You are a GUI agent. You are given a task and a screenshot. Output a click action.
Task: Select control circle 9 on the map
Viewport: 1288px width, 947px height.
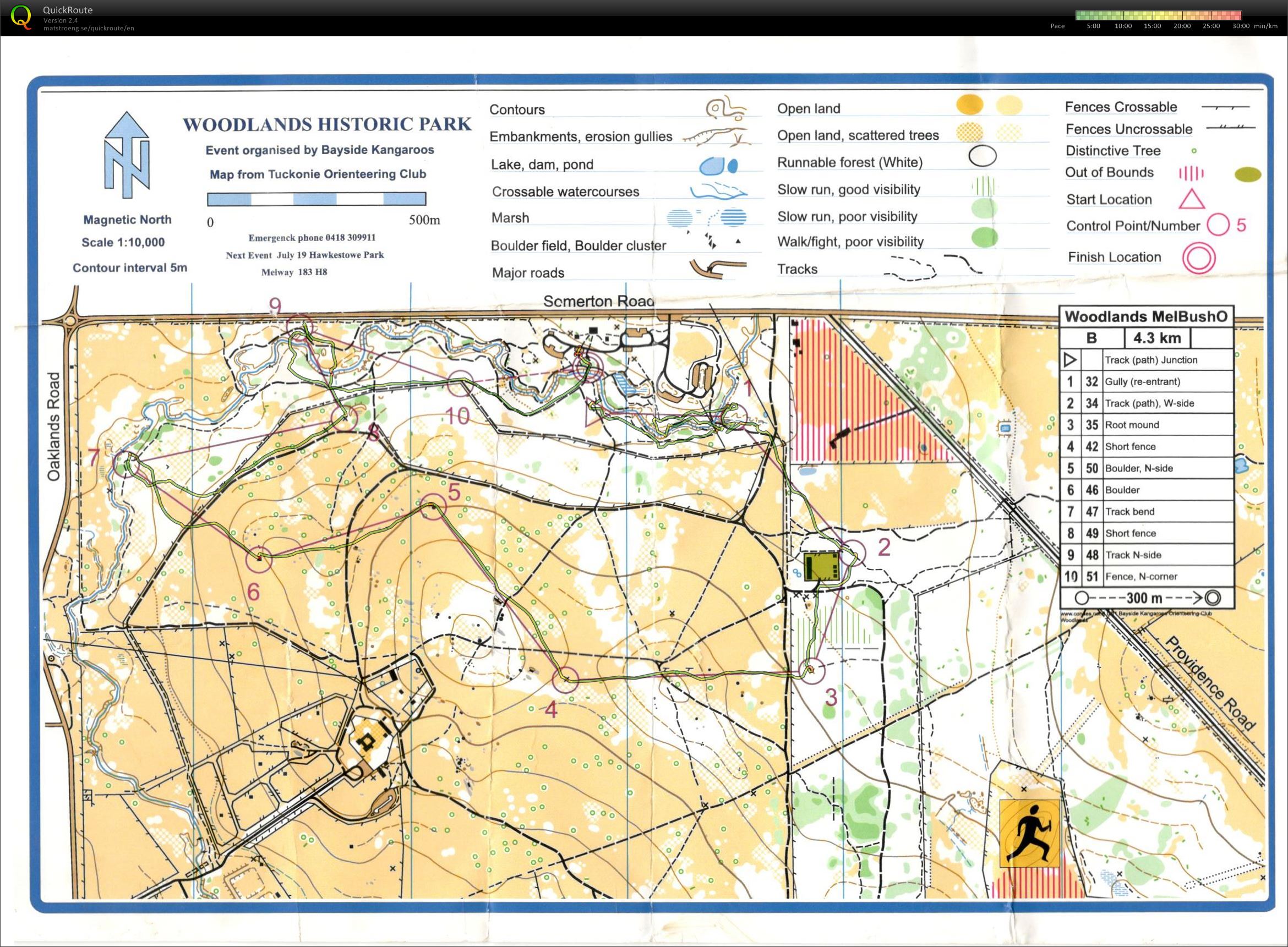(301, 327)
